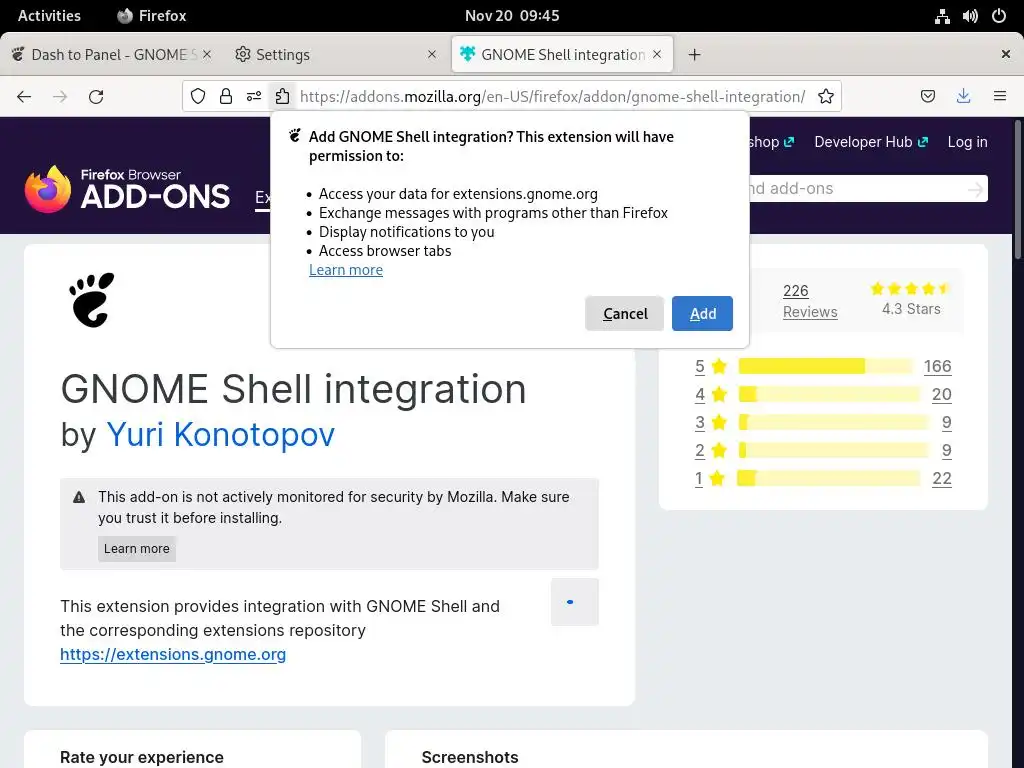This screenshot has width=1024, height=768.
Task: Click inside the address bar URL
Action: point(552,97)
